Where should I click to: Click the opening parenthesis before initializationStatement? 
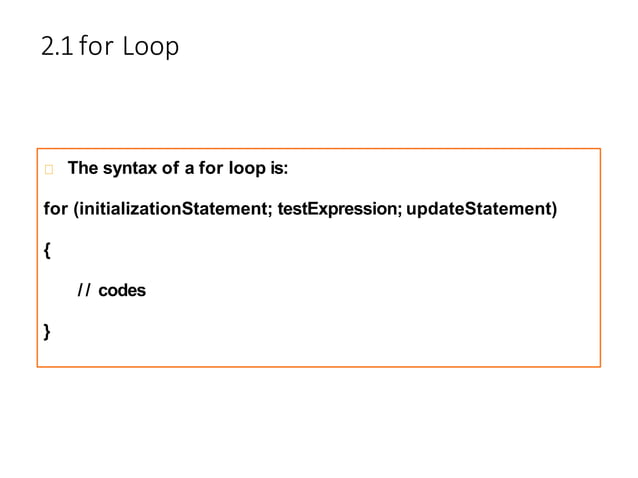76,209
